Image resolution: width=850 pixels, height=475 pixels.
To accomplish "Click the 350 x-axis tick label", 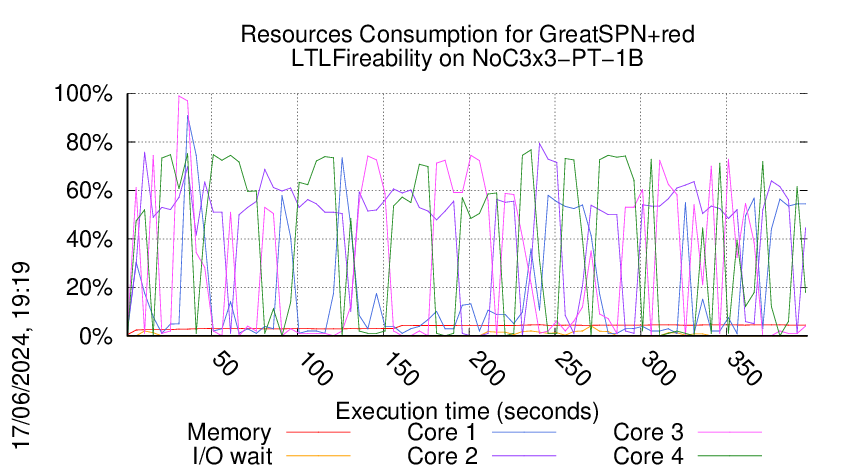I will click(744, 370).
